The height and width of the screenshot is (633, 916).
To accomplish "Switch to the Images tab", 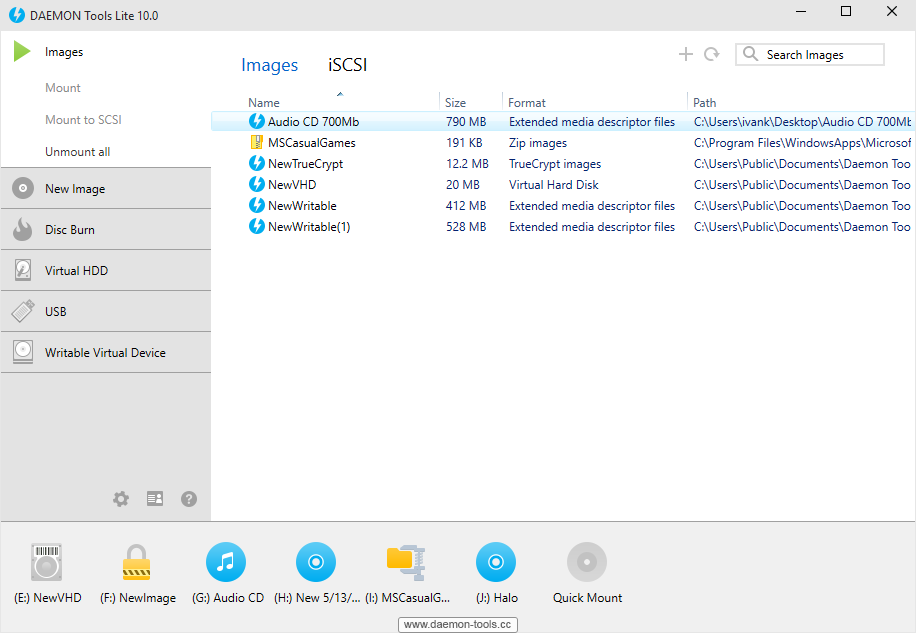I will coord(269,66).
